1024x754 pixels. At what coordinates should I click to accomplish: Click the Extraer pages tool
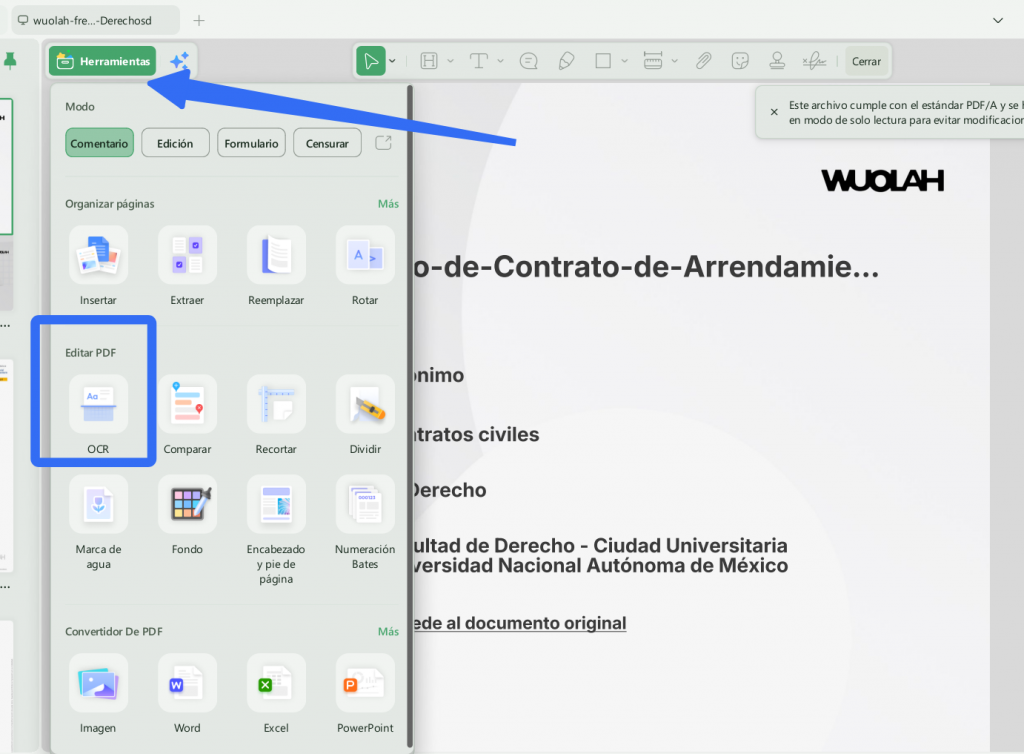coord(187,266)
